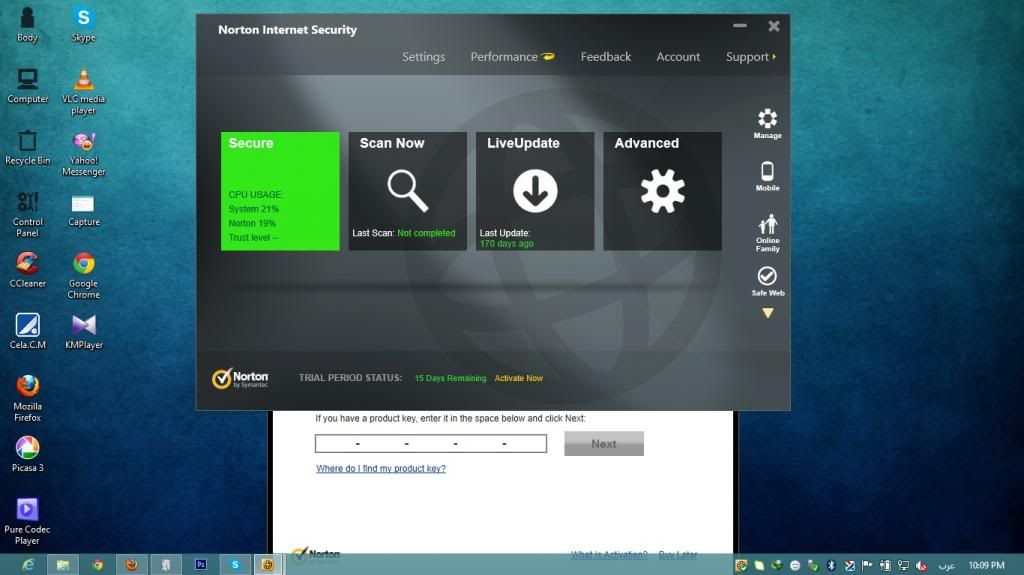Switch to Firefox on the taskbar
This screenshot has width=1024, height=575.
[132, 565]
